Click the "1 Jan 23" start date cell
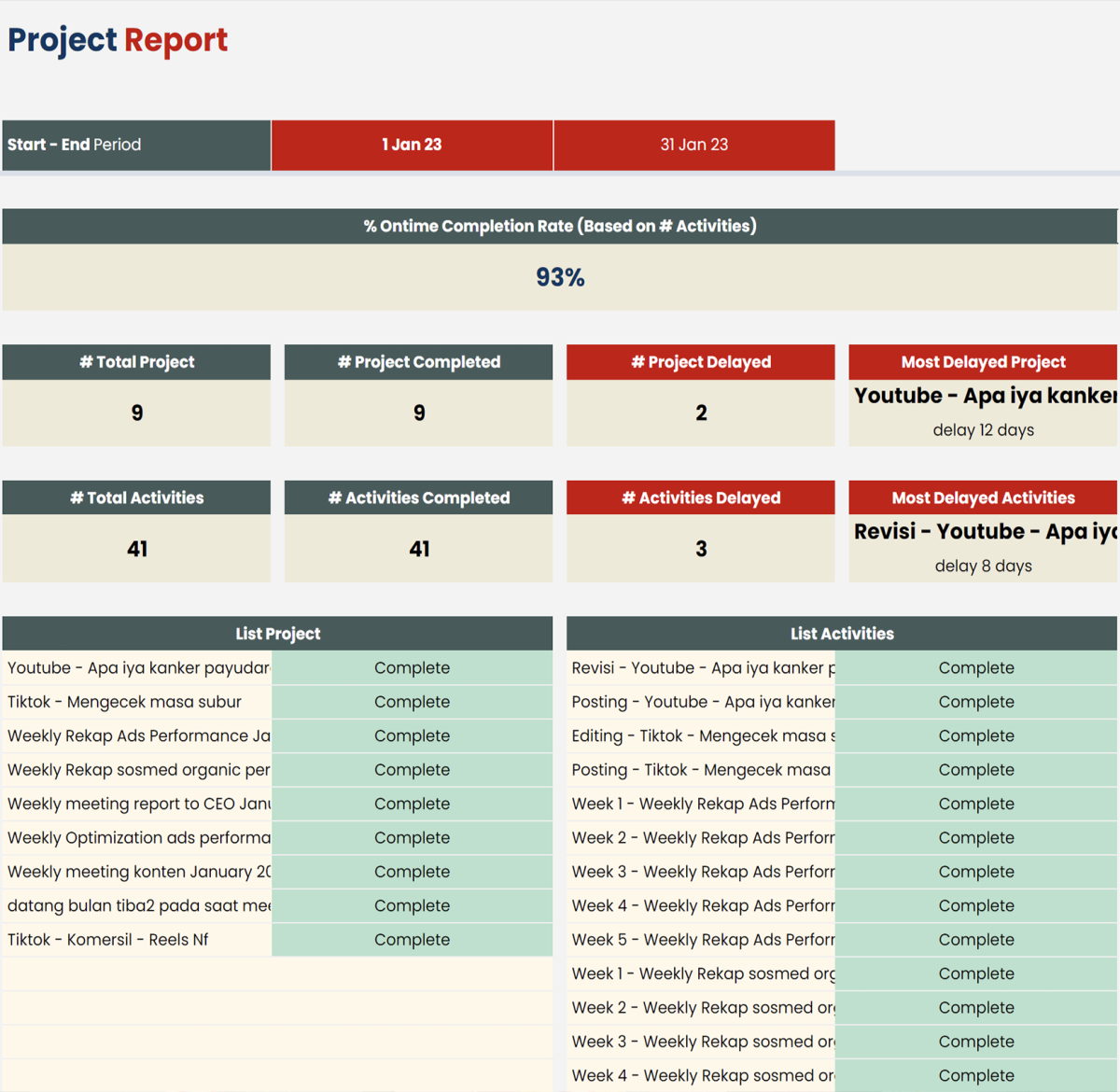The image size is (1120, 1092). 412,145
